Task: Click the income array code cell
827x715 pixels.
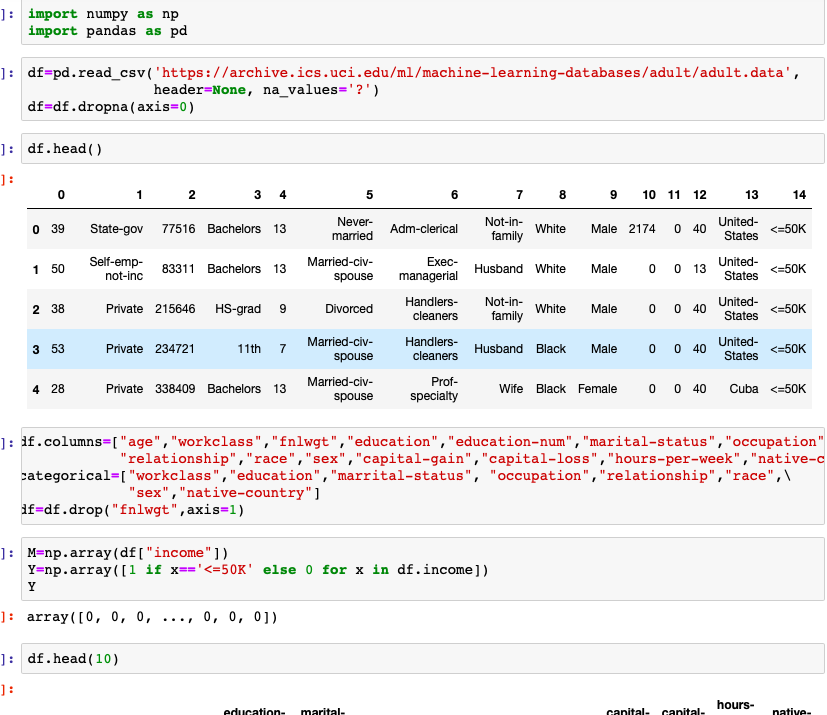Action: [x=422, y=569]
